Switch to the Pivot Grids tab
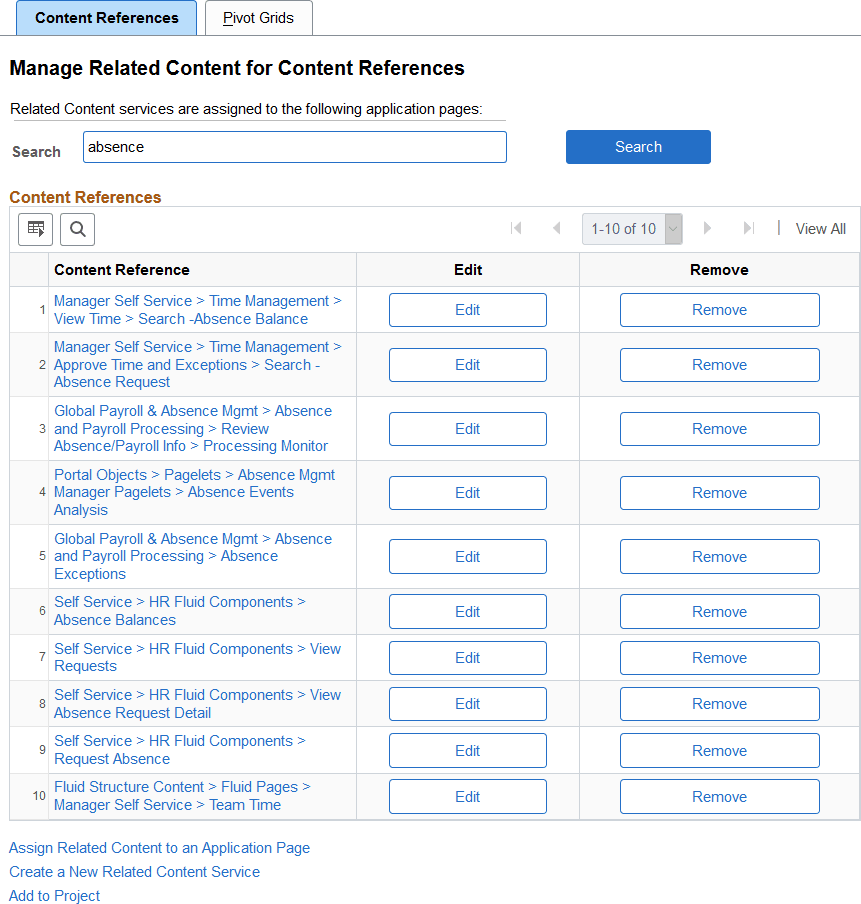The height and width of the screenshot is (904, 861). tap(258, 17)
